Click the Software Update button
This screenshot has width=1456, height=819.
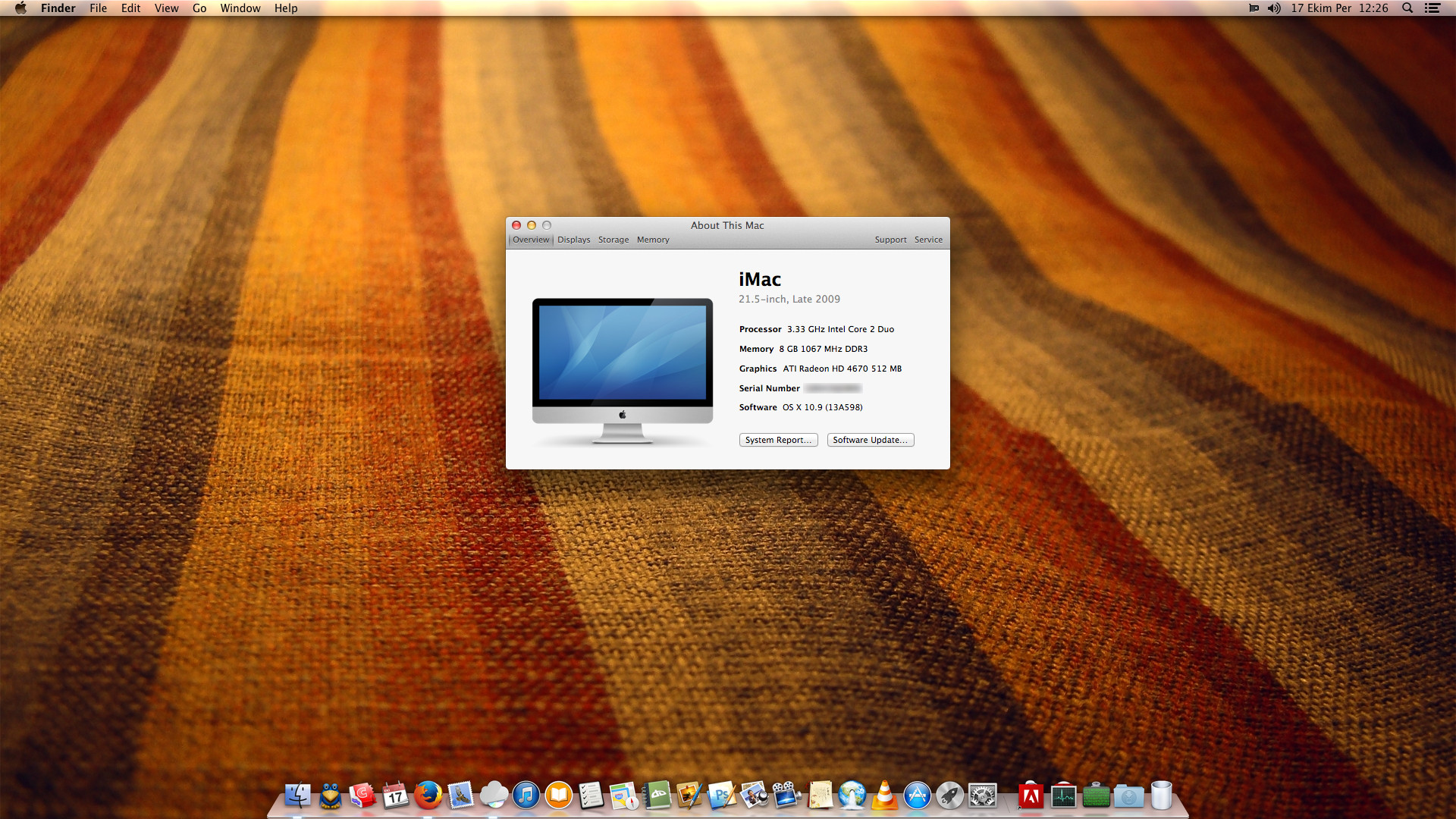(871, 440)
